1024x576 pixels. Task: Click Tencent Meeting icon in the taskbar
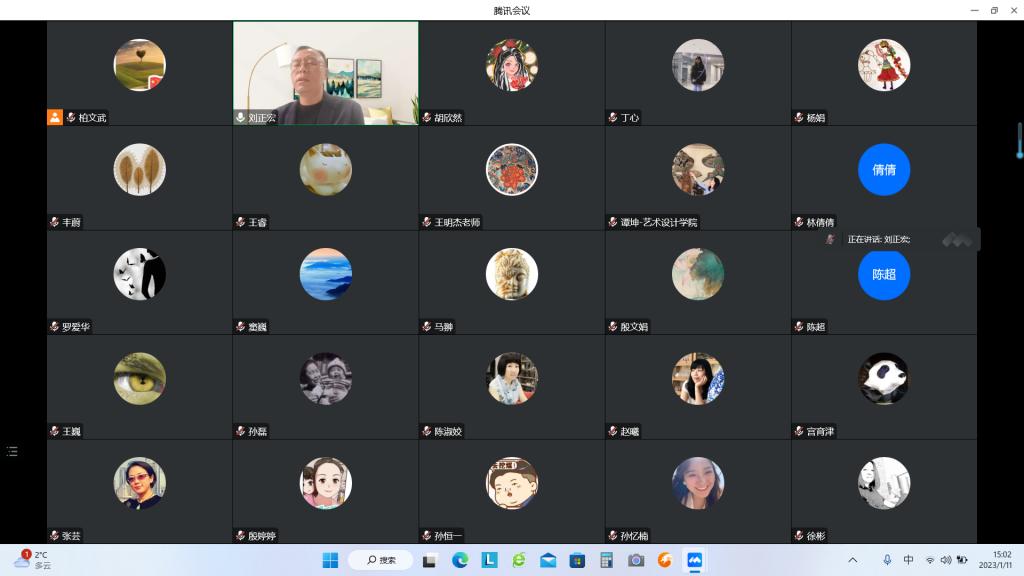694,560
